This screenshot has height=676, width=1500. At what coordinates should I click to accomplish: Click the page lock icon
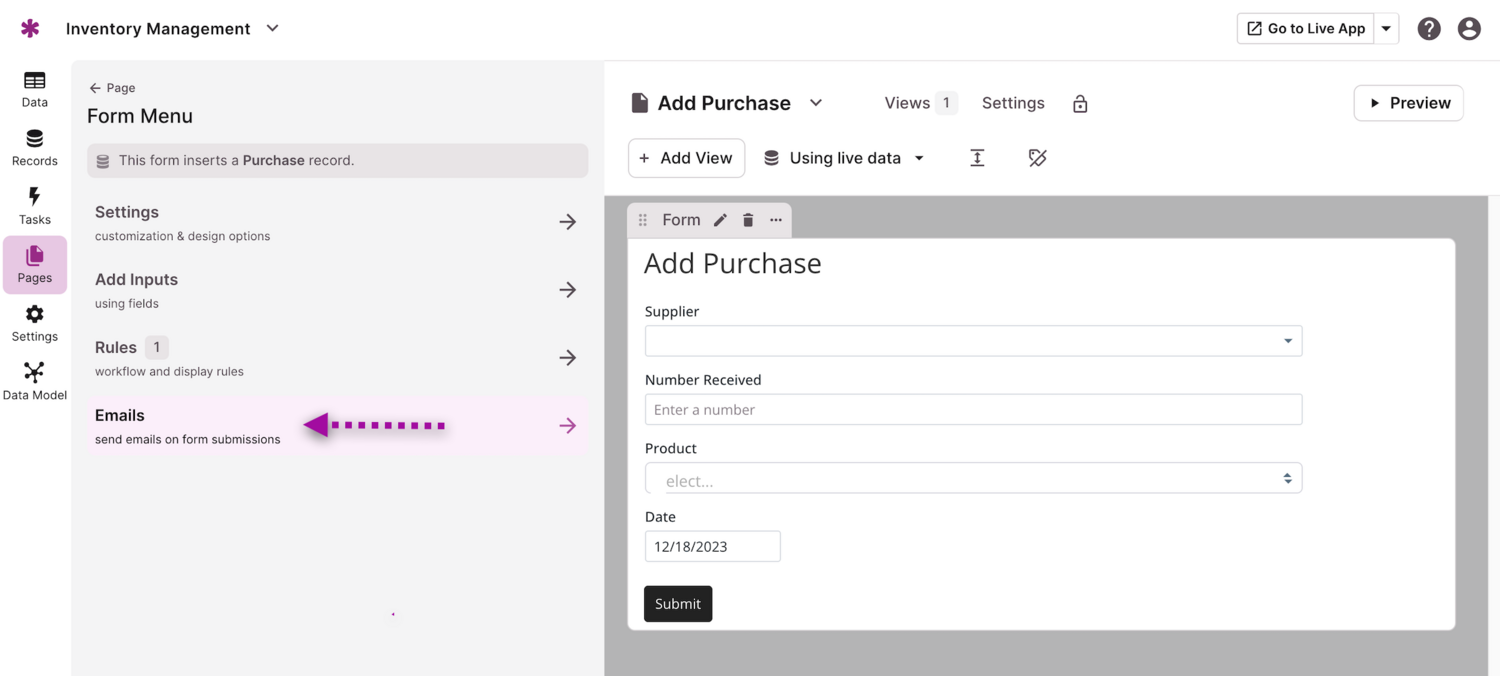point(1080,104)
